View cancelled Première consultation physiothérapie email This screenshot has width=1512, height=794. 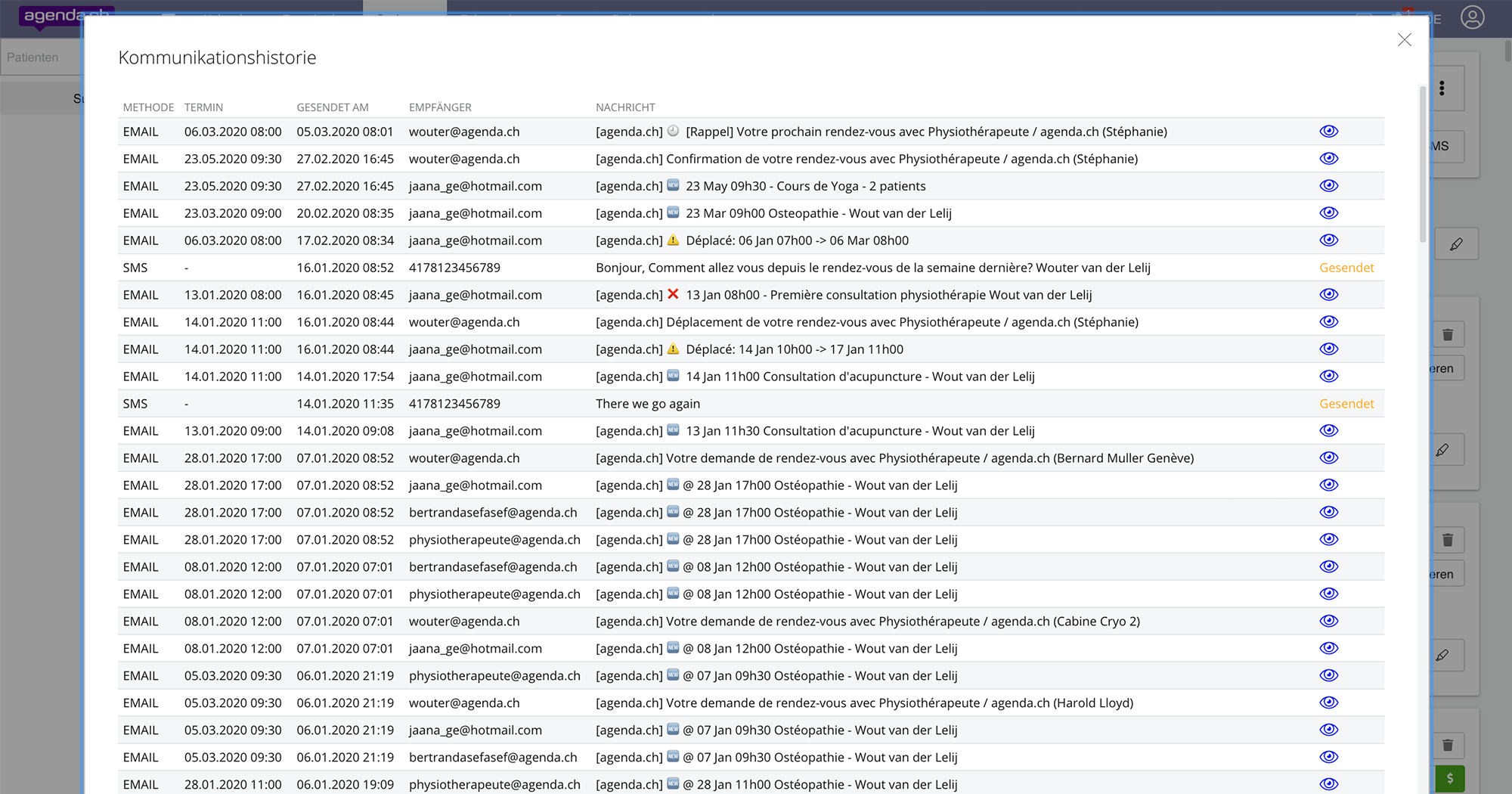pyautogui.click(x=1328, y=295)
